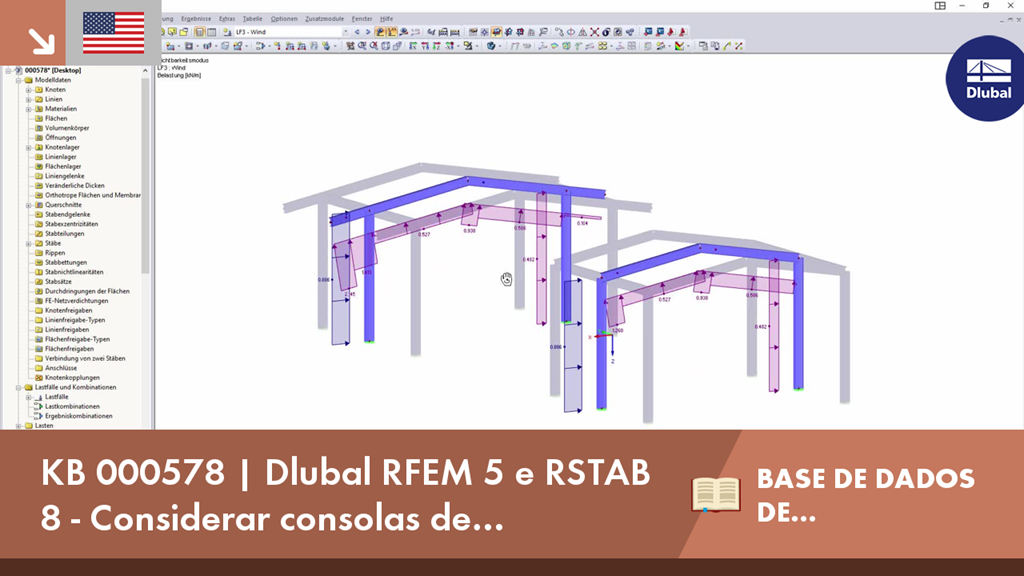Toggle the highlighted blue surface display button
The width and height of the screenshot is (1024, 576).
point(496,31)
